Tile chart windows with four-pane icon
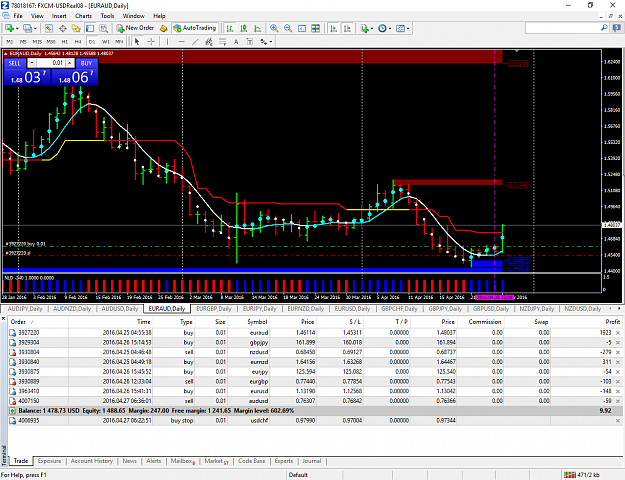Screen dimensions: 625x480 315,28
